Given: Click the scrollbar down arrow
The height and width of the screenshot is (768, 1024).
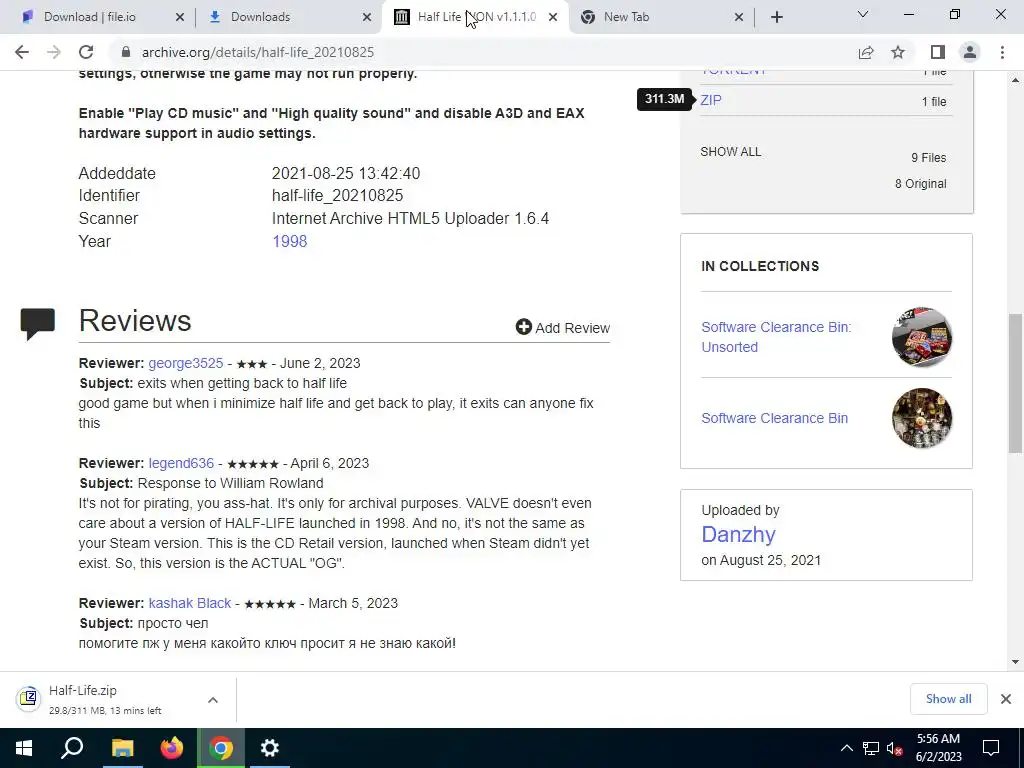Looking at the screenshot, I should 1015,661.
